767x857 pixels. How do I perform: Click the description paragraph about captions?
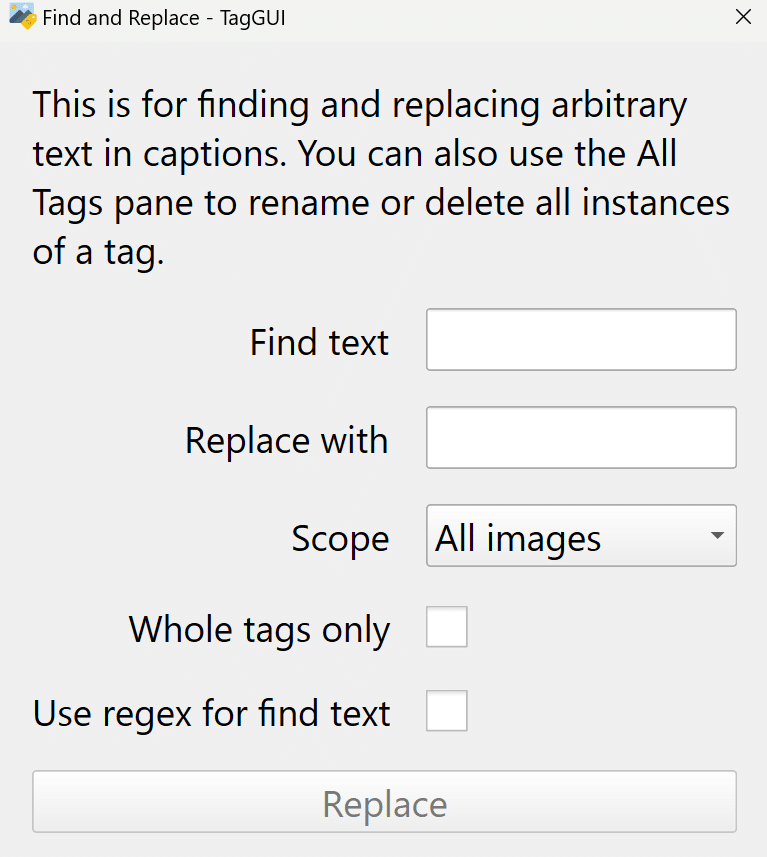381,178
